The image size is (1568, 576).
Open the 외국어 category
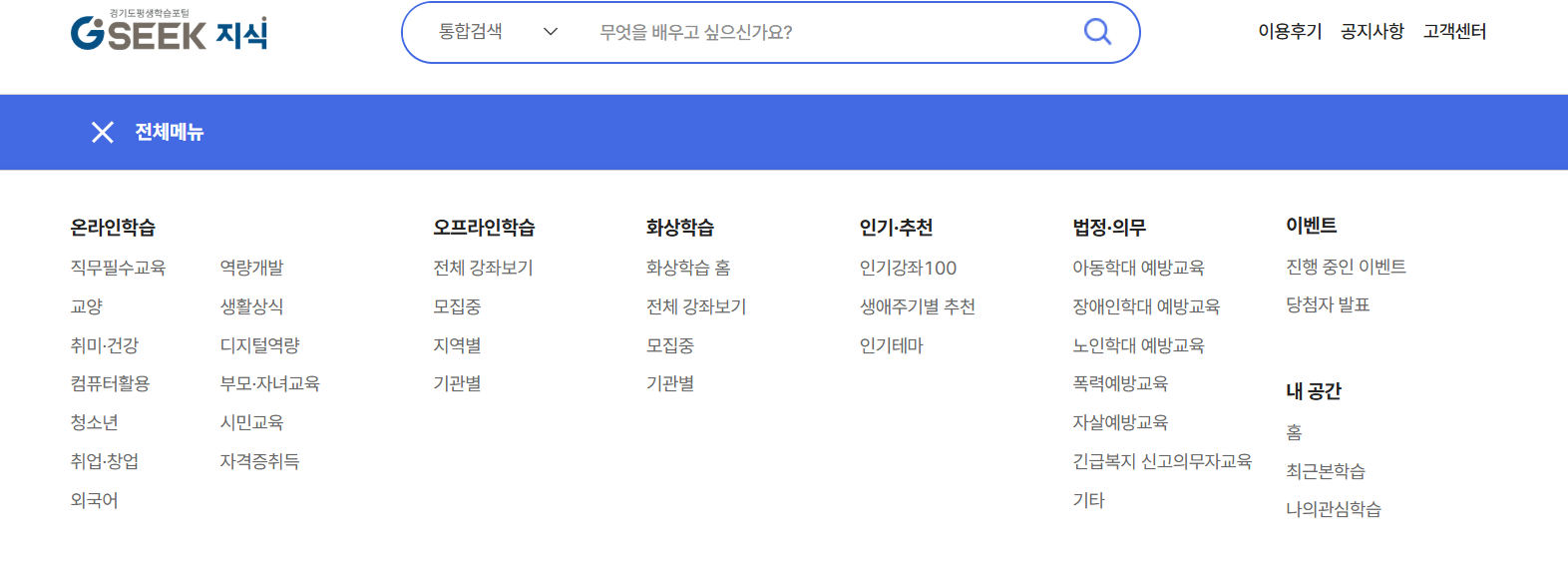[95, 500]
